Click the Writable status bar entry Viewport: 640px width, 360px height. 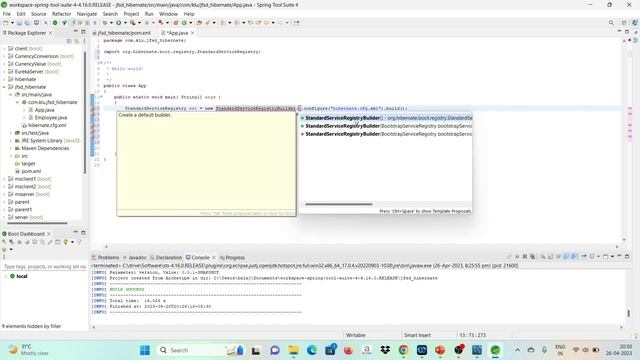[x=356, y=335]
